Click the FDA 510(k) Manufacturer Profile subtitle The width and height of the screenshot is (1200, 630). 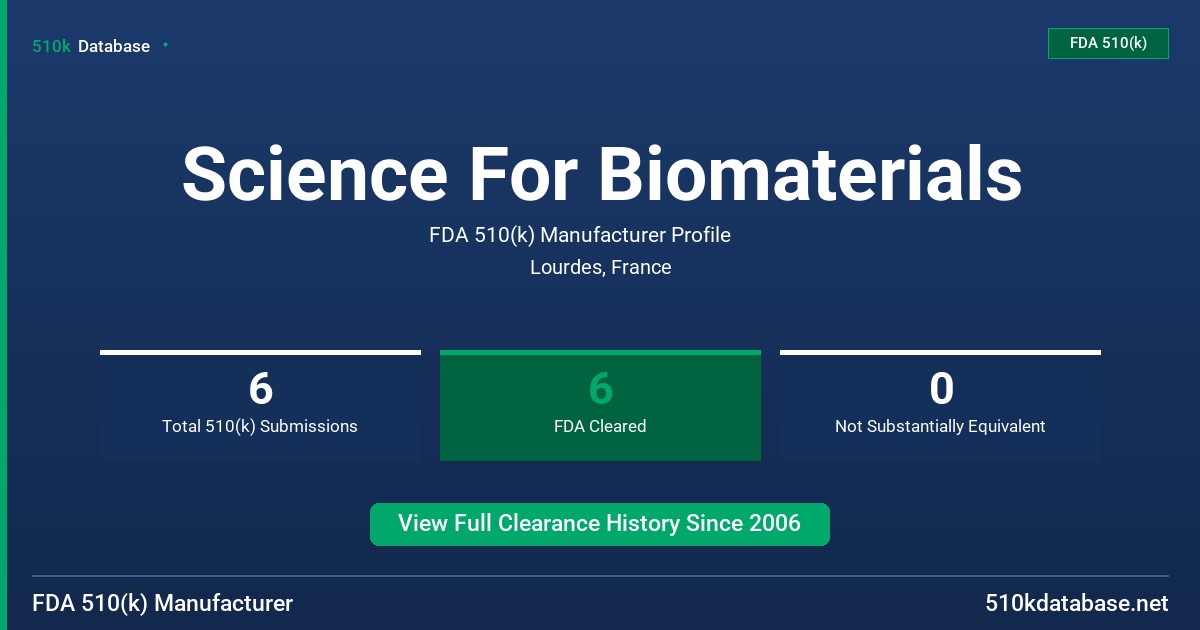click(580, 235)
